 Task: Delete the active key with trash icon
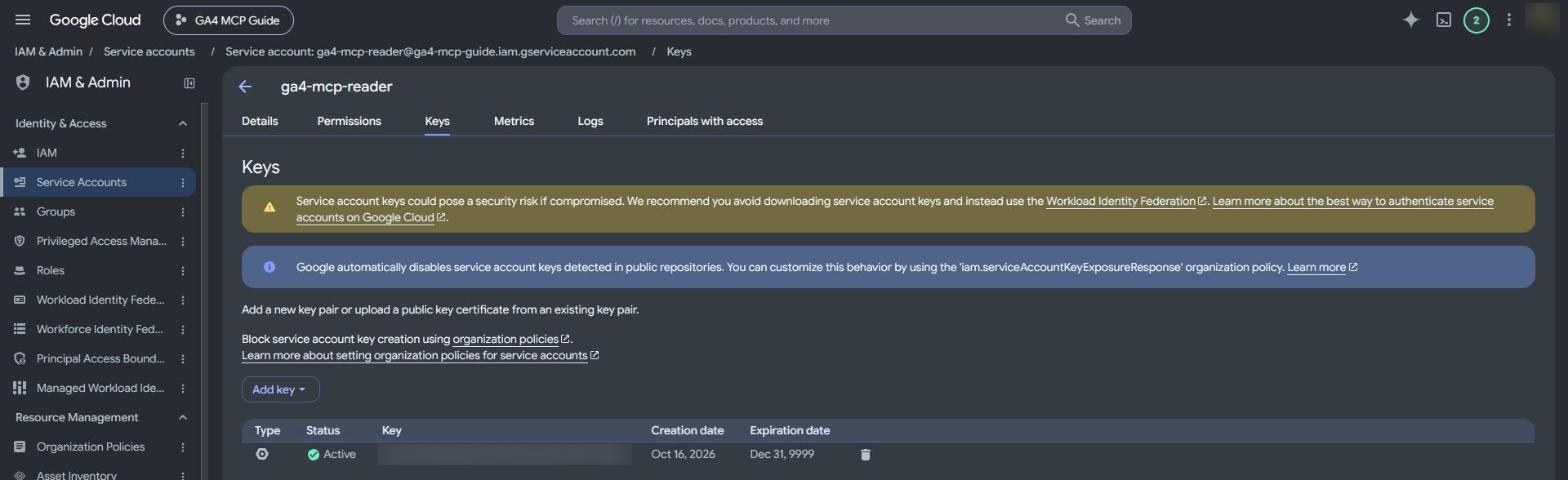tap(865, 454)
